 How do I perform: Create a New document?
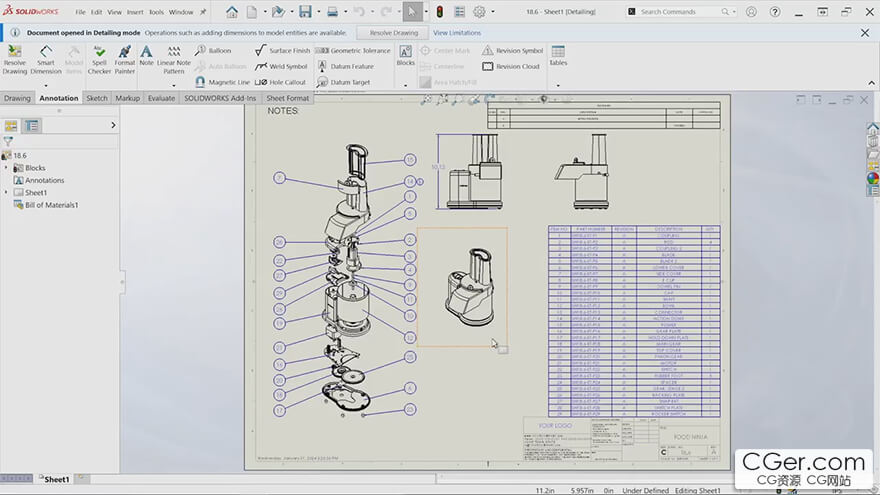(x=252, y=11)
